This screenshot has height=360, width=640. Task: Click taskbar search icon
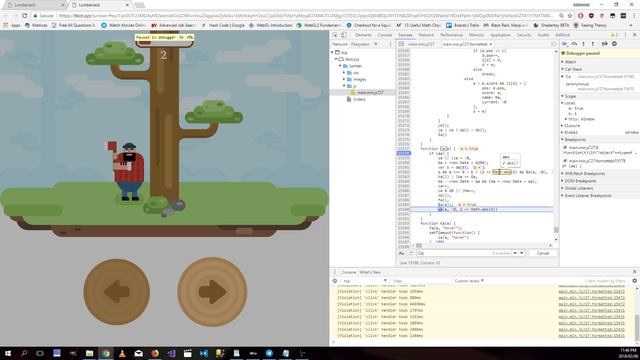24,353
